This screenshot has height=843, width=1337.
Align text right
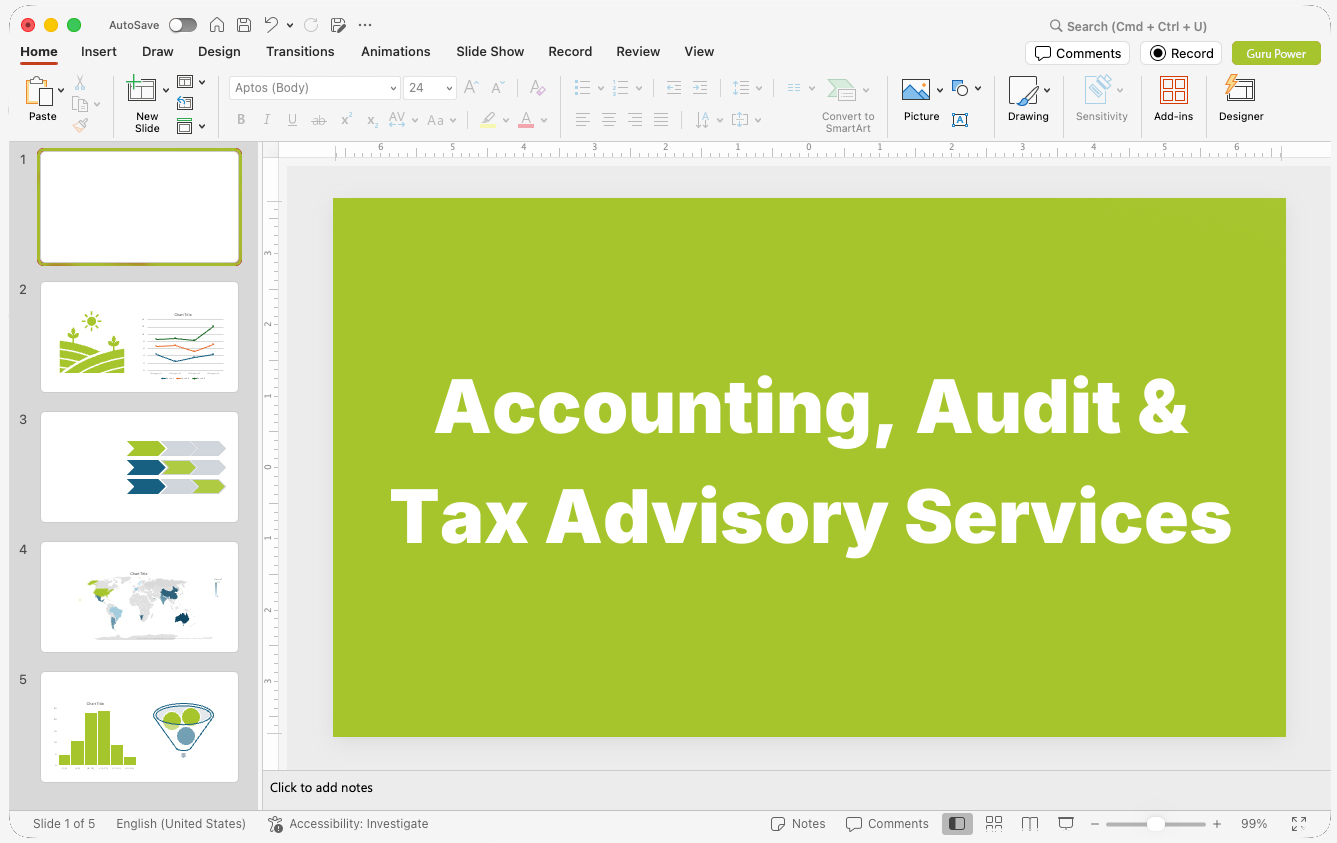(x=635, y=120)
